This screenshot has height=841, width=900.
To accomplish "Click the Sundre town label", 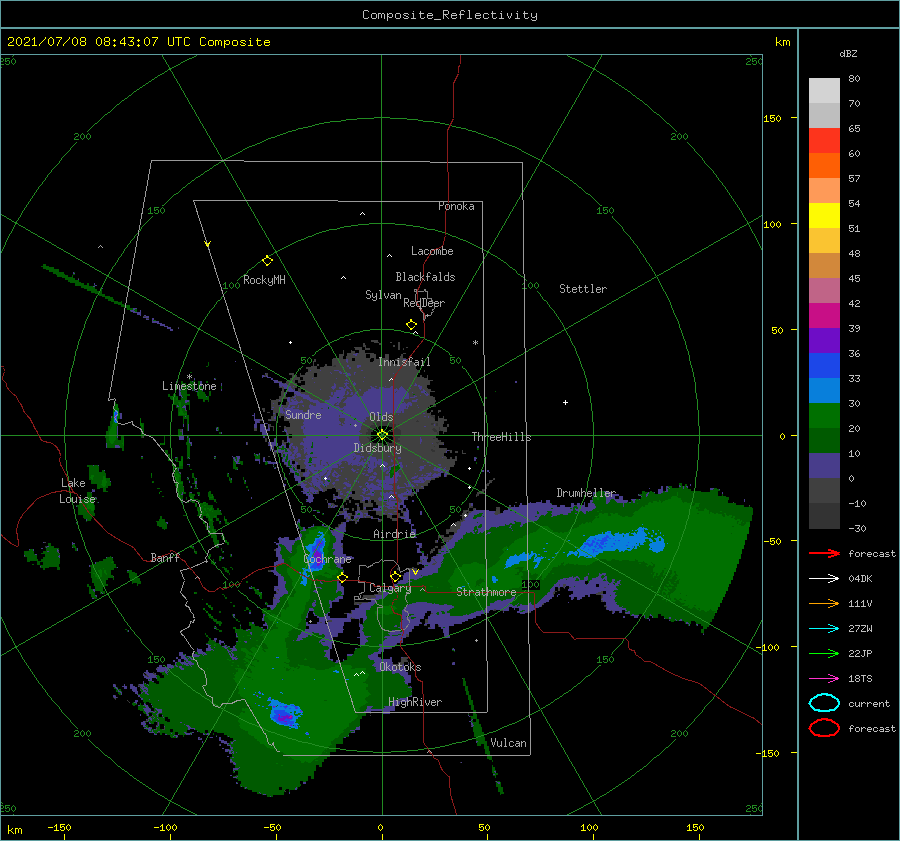I will pyautogui.click(x=303, y=415).
